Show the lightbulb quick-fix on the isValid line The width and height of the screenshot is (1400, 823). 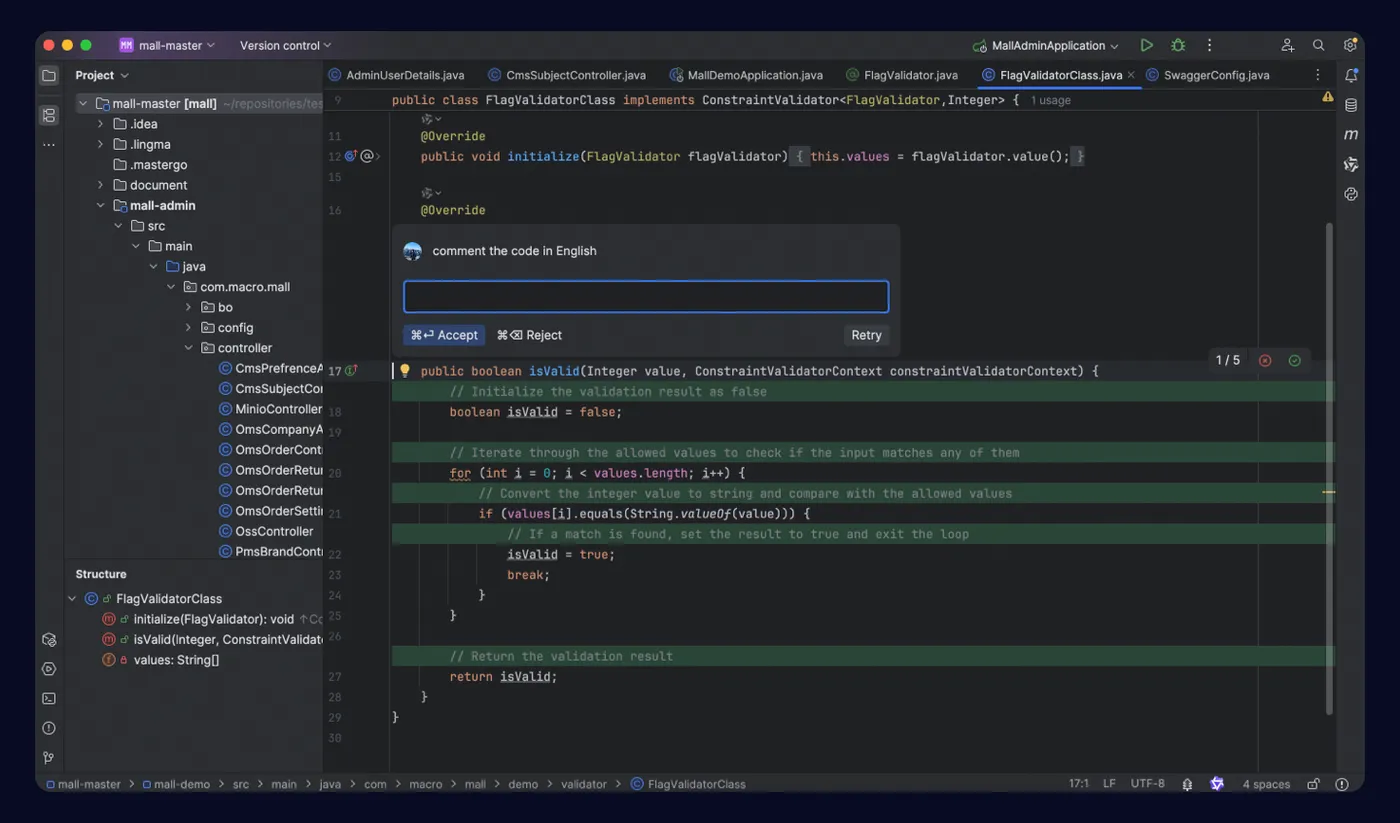[405, 371]
